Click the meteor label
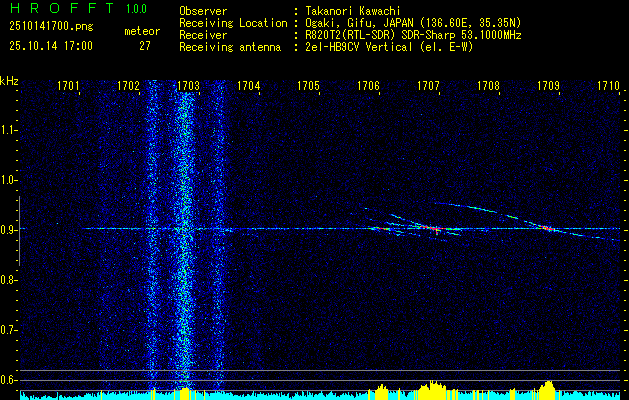Screen dimensions: 629x400 click(142, 31)
